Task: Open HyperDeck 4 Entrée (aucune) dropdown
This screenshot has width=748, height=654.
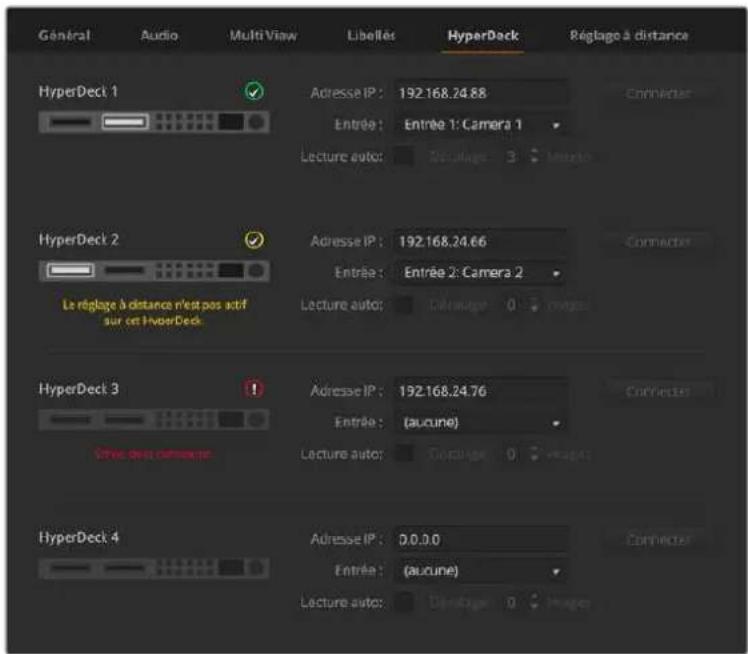Action: click(x=481, y=571)
